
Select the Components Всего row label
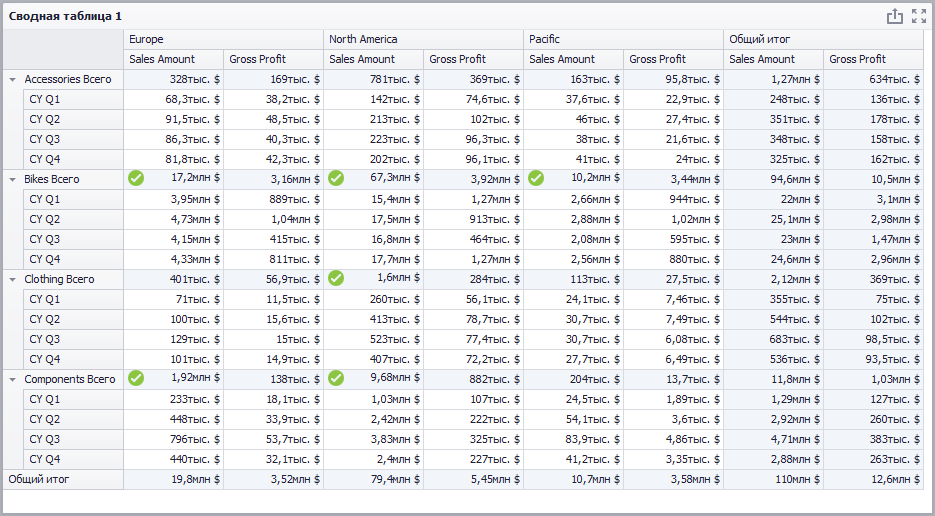point(70,379)
